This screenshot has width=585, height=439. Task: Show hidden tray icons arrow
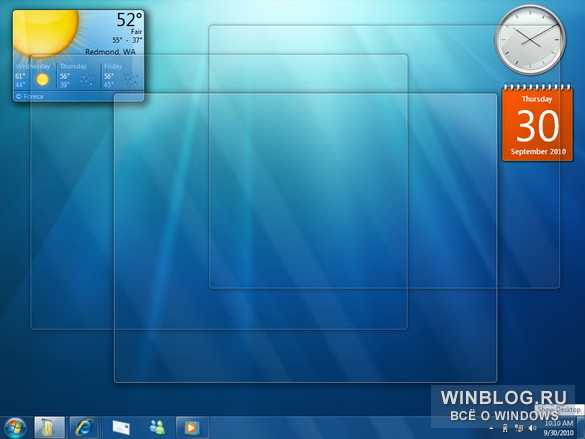point(491,429)
